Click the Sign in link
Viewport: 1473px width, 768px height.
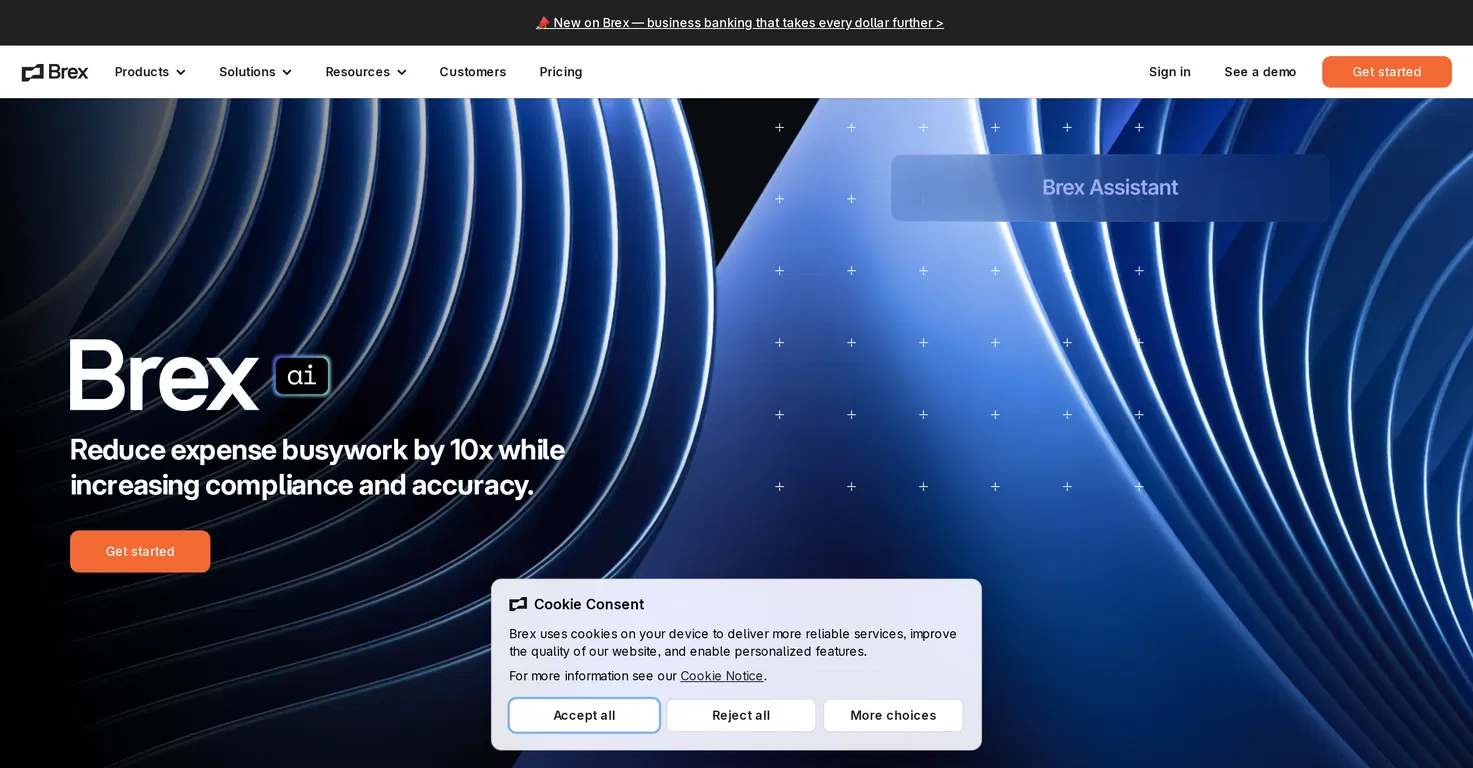[1170, 72]
